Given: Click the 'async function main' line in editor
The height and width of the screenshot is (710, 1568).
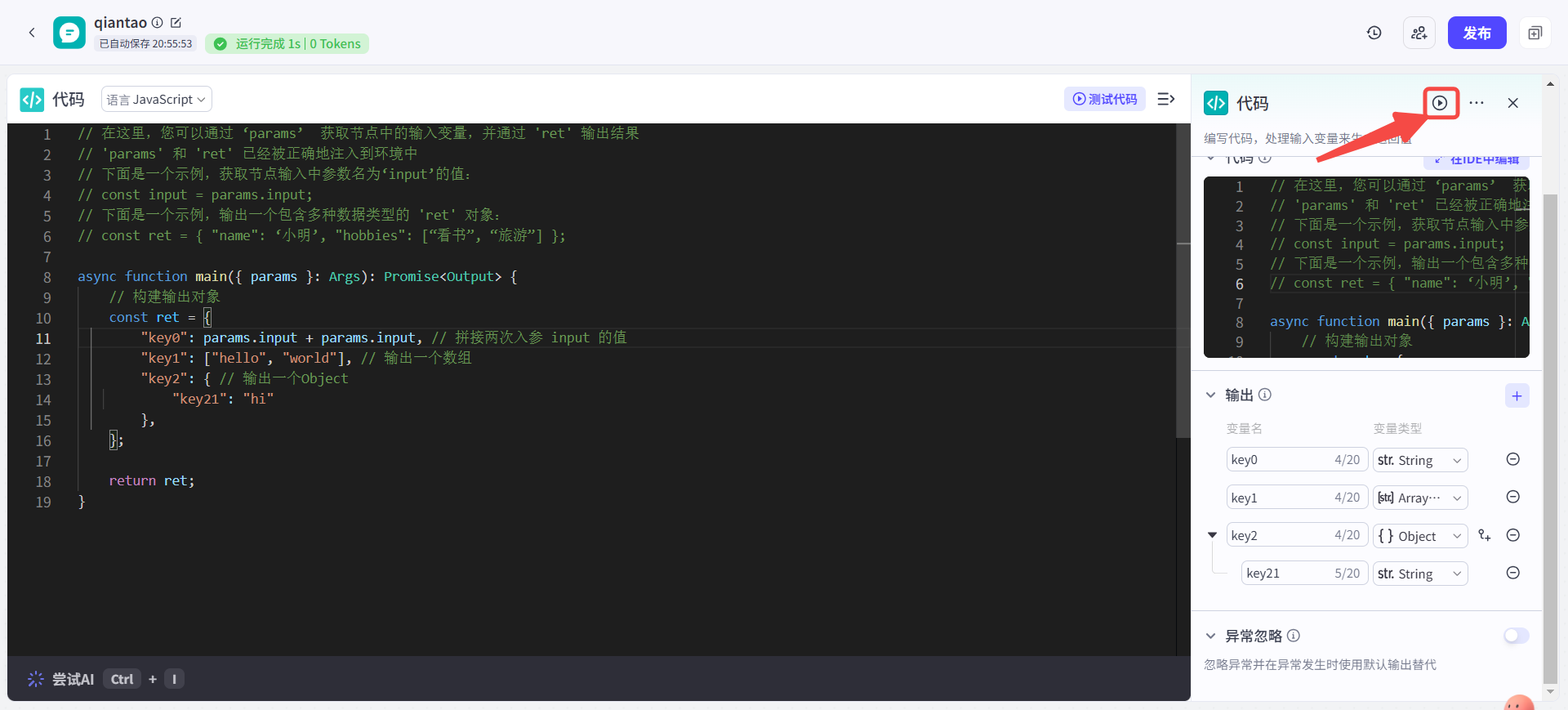Looking at the screenshot, I should 298,276.
